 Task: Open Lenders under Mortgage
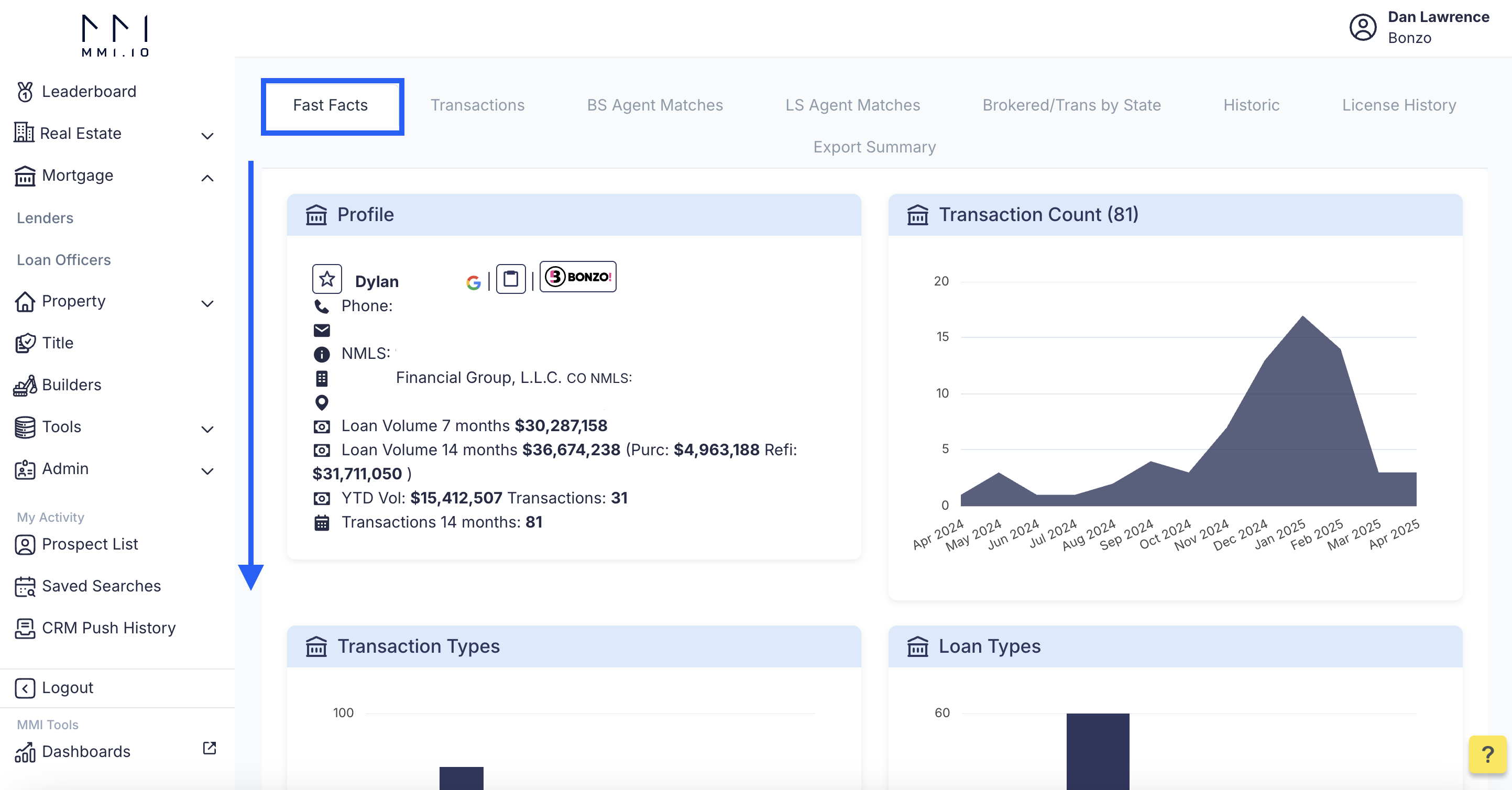(45, 218)
